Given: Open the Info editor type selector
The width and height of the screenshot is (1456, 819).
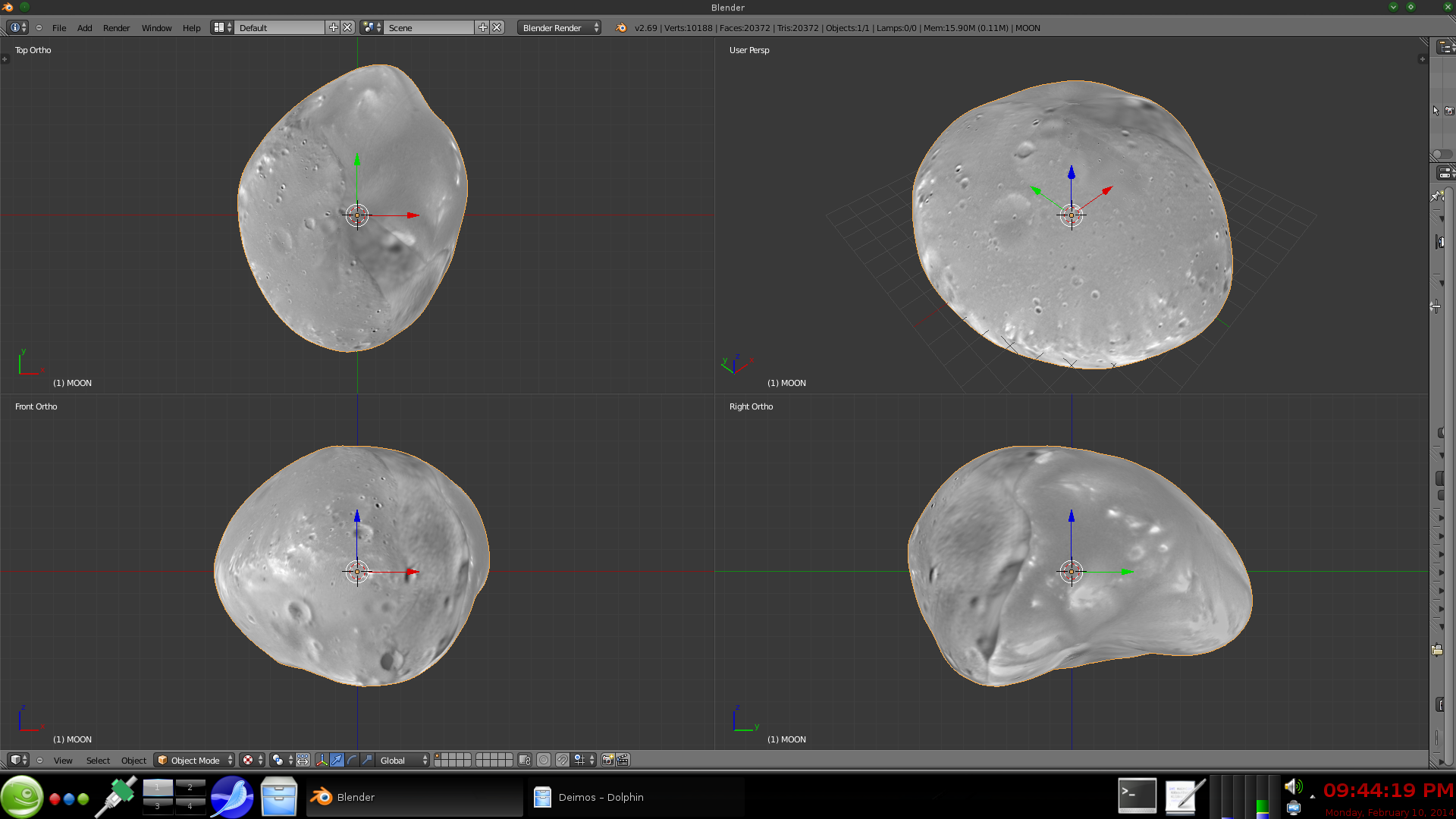Looking at the screenshot, I should 18,27.
